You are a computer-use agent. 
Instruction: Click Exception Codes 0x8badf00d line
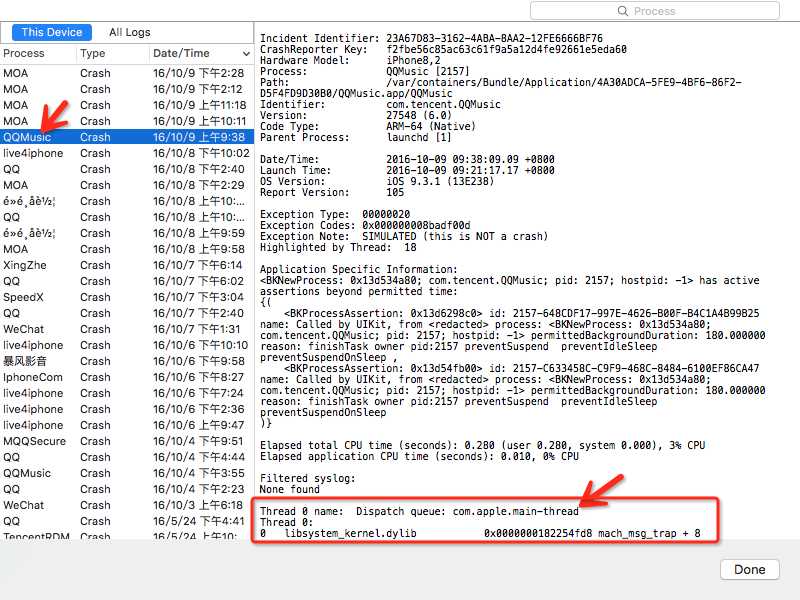coord(365,225)
